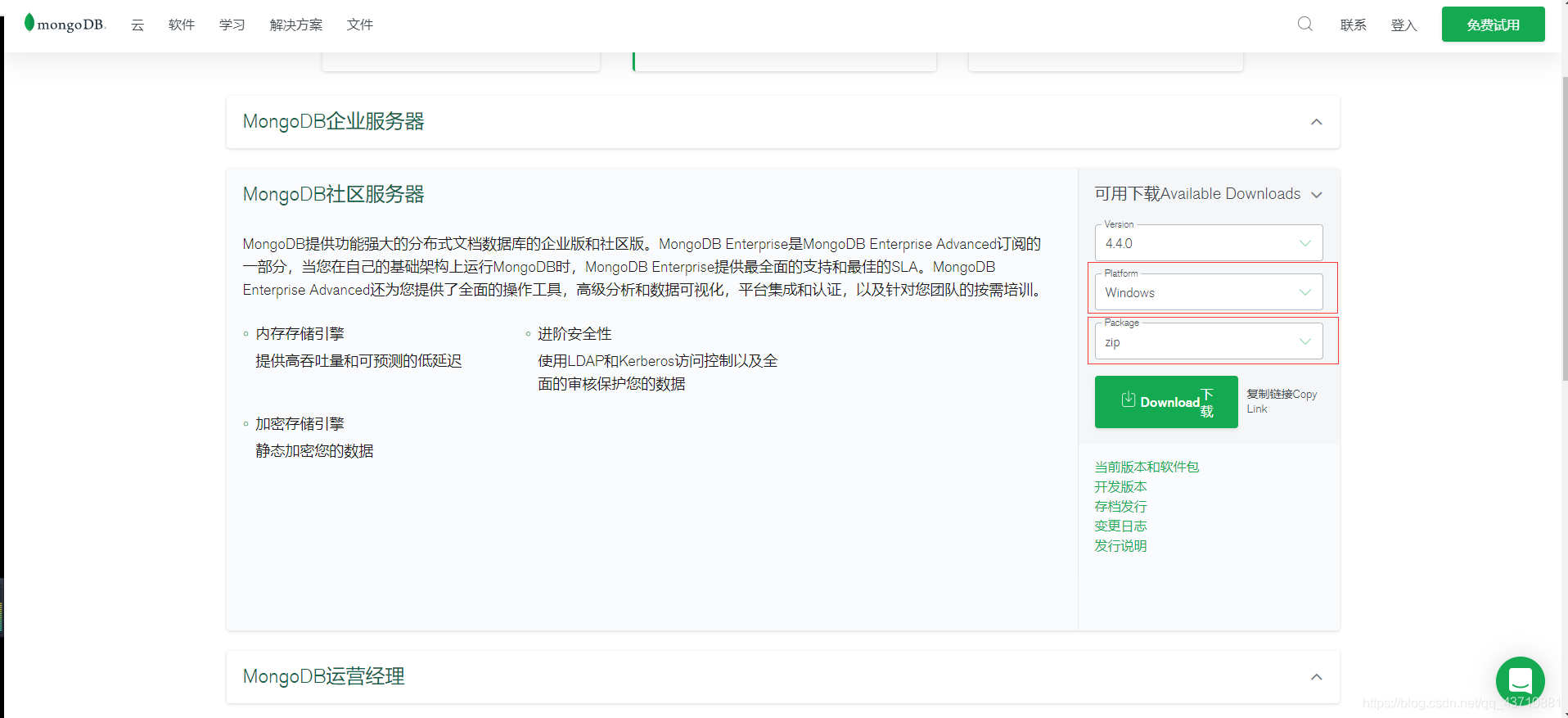Open the 云 menu

(x=137, y=25)
